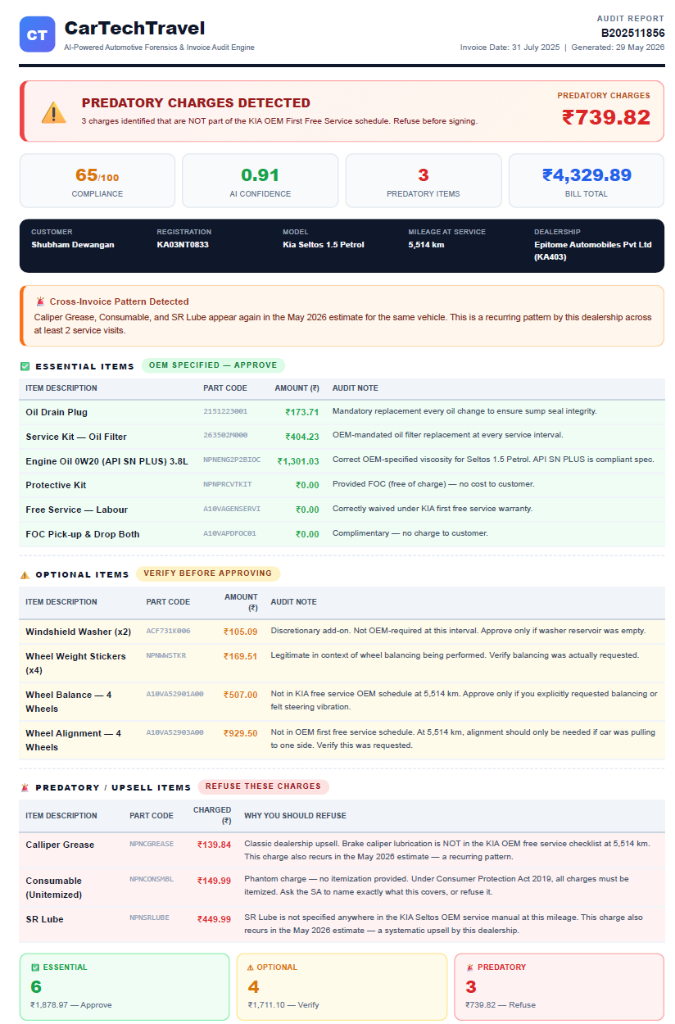
Task: Select the FOC Pick-up & Drop Both item
Action: [x=82, y=534]
